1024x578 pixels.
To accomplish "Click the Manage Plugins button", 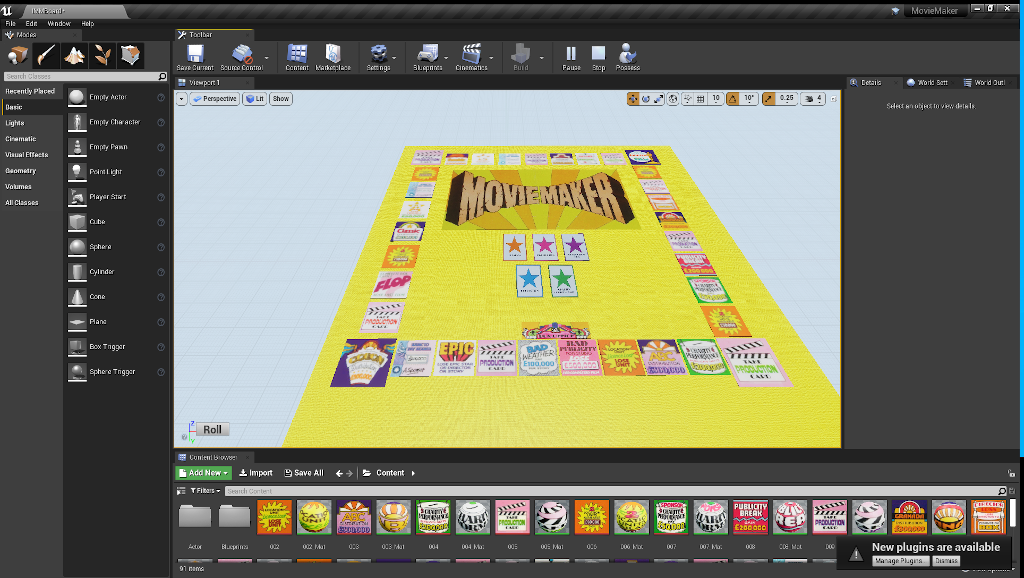I will [899, 561].
